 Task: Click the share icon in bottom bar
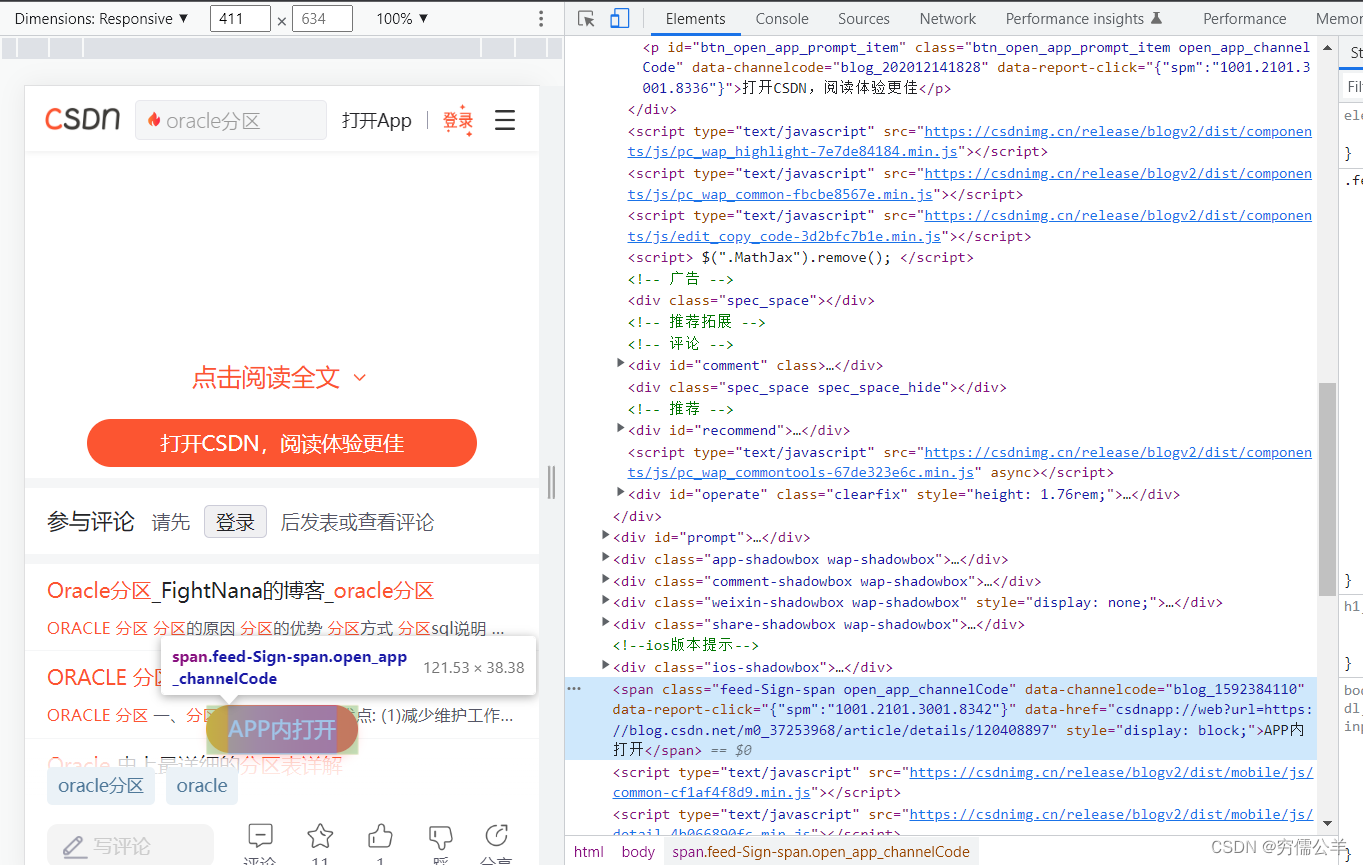496,836
